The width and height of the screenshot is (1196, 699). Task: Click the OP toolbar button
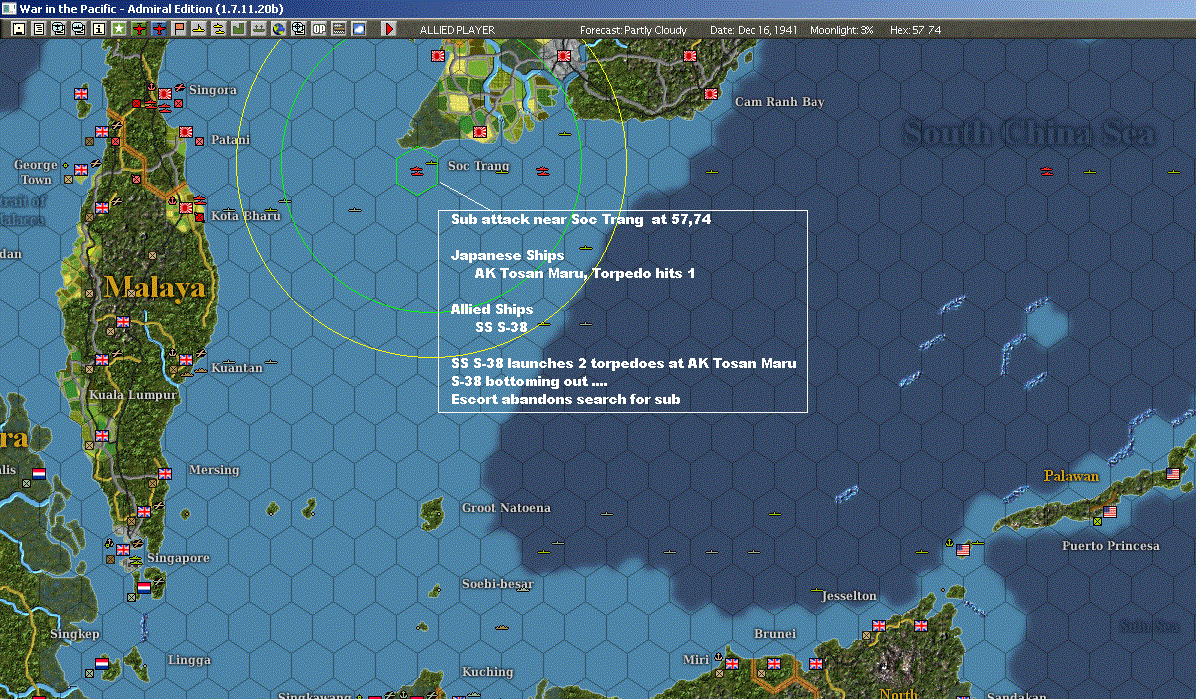click(x=319, y=29)
